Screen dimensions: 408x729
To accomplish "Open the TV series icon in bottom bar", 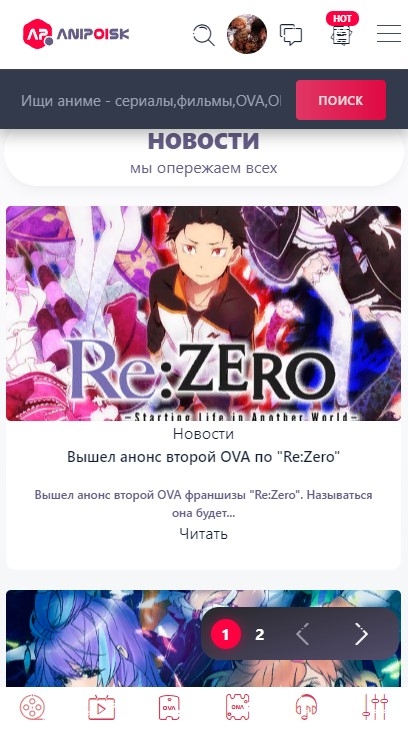I will (x=101, y=708).
